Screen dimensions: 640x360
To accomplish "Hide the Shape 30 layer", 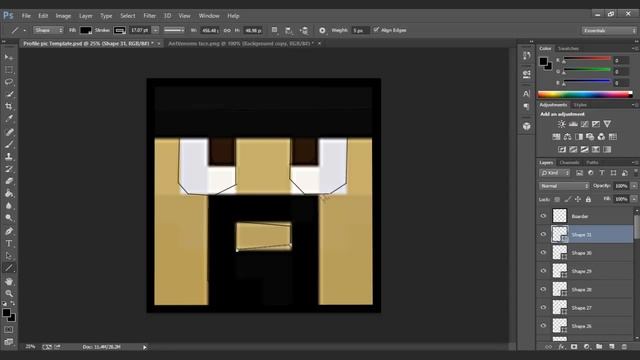I will (543, 253).
